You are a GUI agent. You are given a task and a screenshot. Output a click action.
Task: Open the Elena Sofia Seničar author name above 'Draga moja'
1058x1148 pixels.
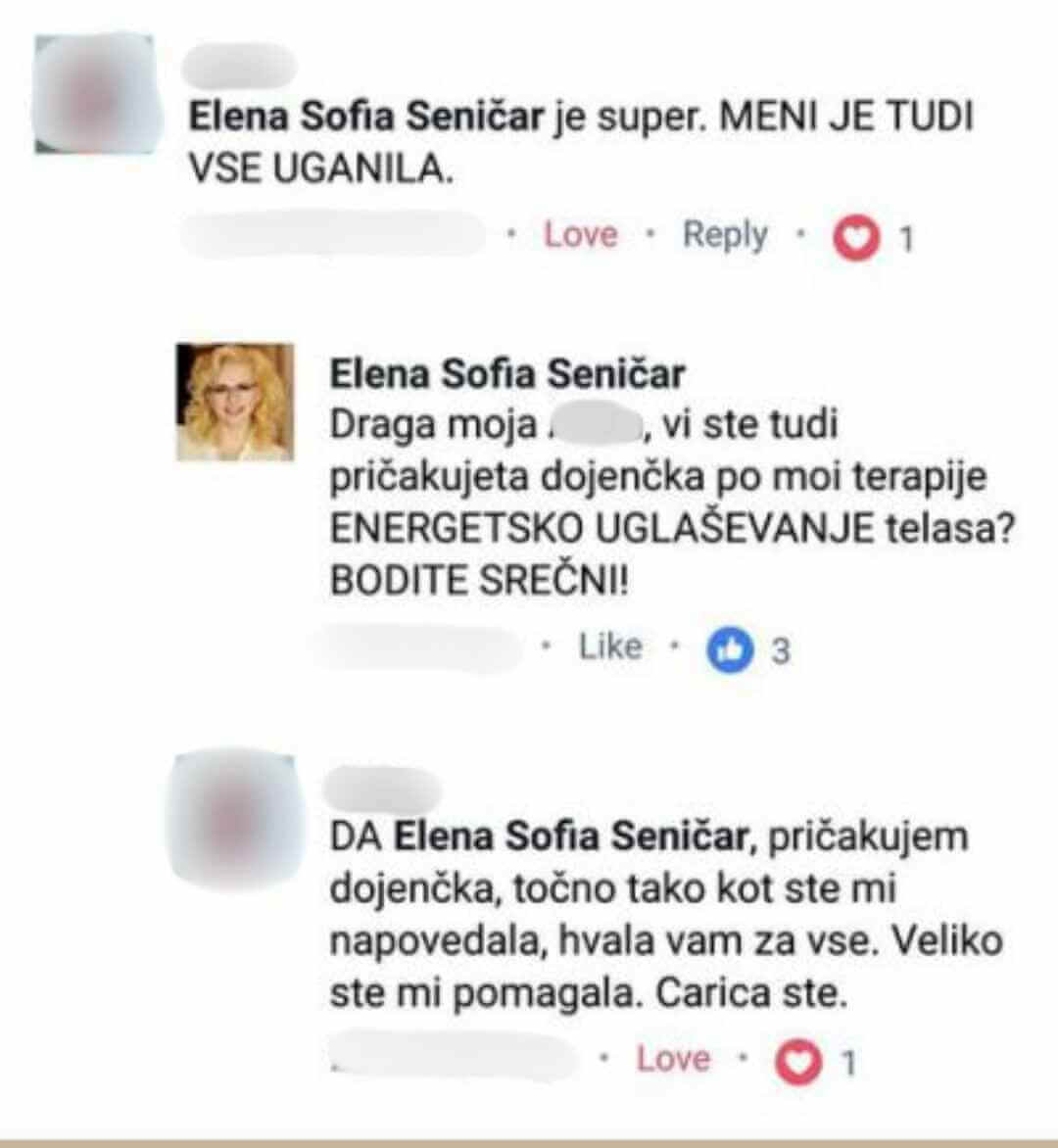[x=506, y=373]
